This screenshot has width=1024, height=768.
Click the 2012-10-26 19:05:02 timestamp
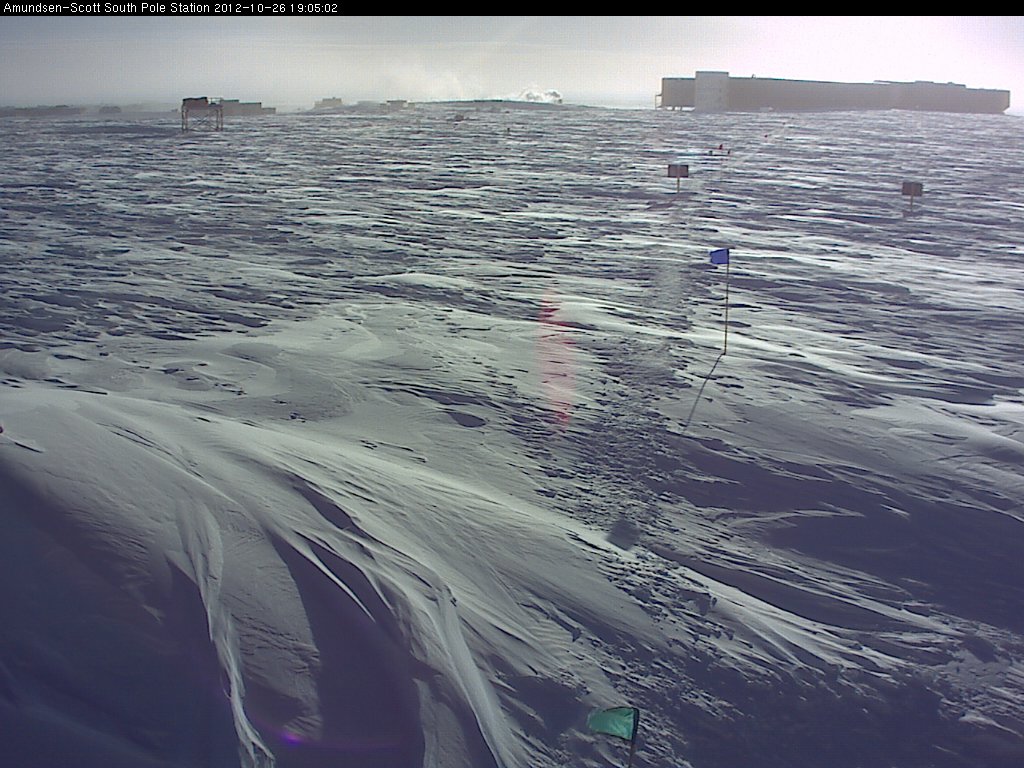275,7
